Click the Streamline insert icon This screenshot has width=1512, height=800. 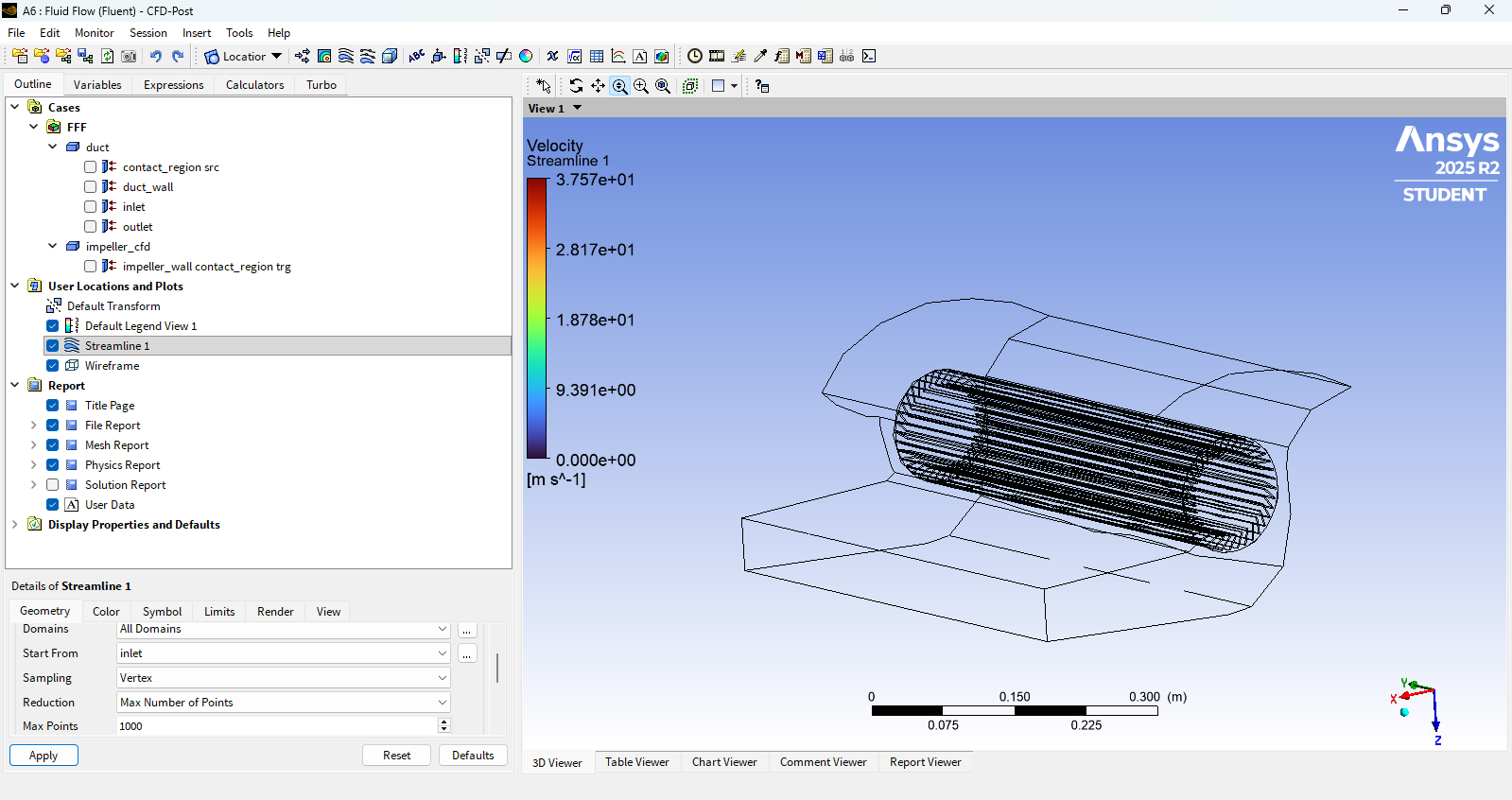tap(346, 57)
